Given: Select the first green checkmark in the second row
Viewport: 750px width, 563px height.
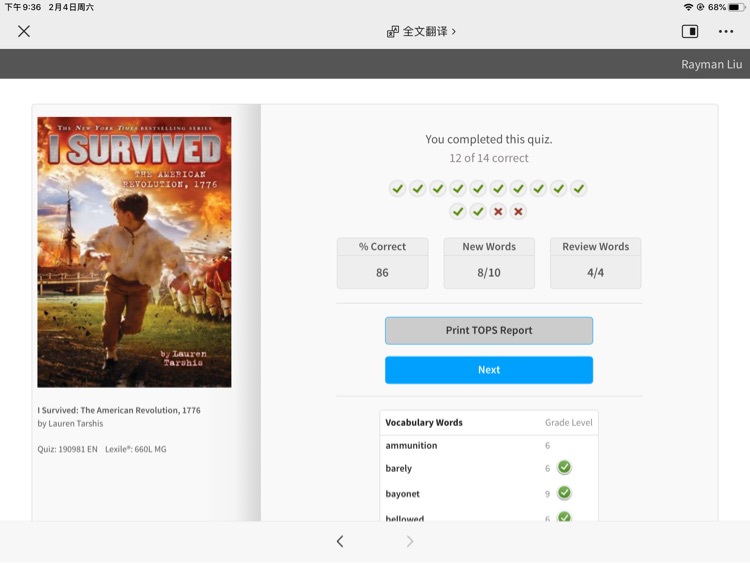Looking at the screenshot, I should pyautogui.click(x=458, y=211).
